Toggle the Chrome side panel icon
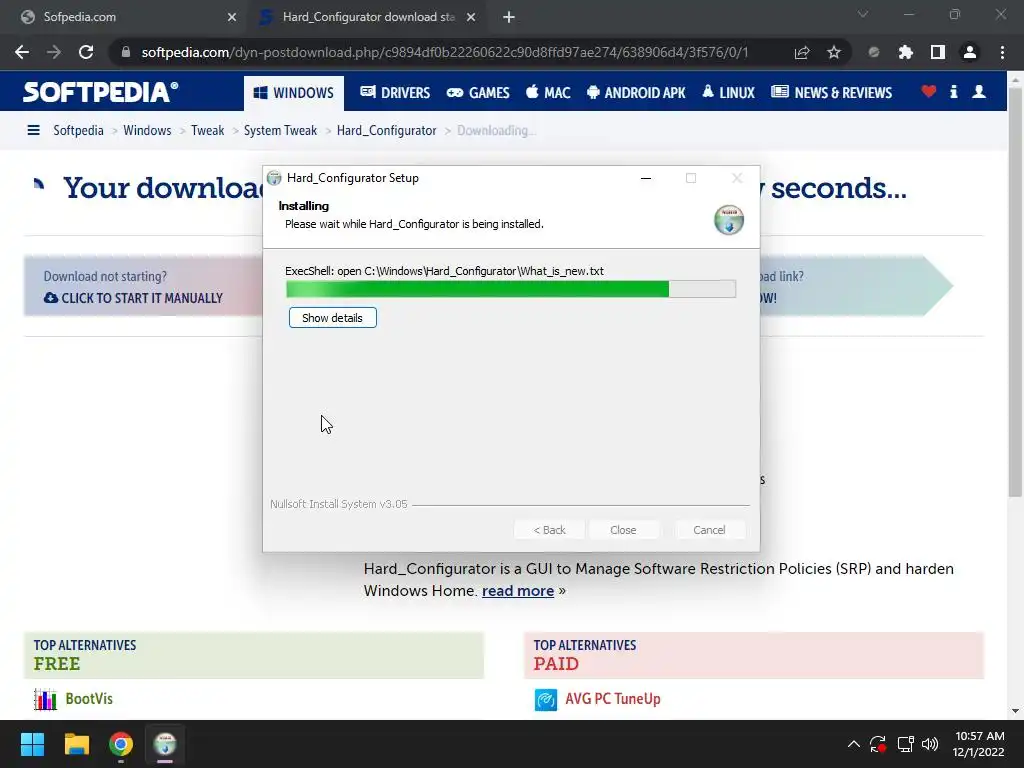The height and width of the screenshot is (768, 1024). click(938, 52)
